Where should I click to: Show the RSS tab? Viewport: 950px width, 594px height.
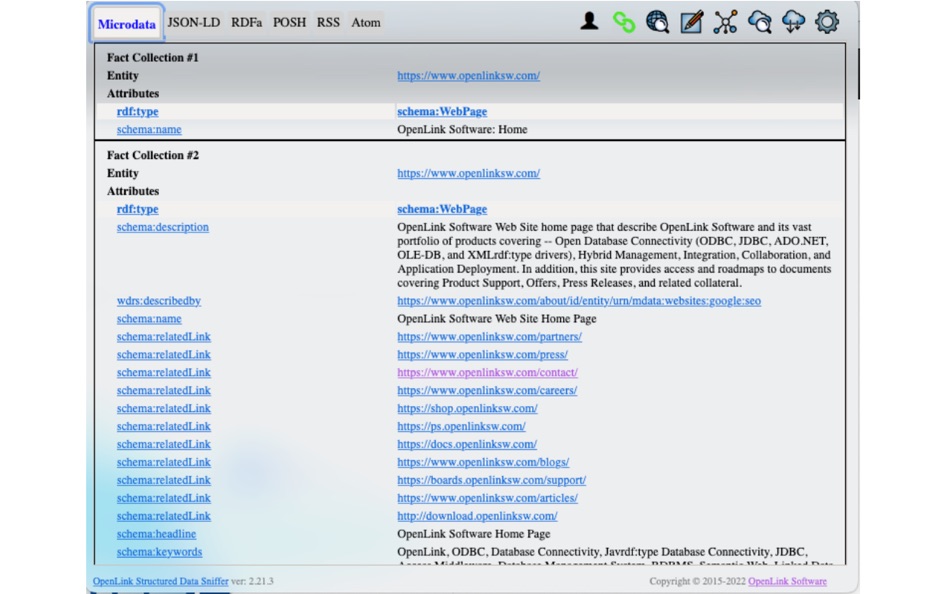tap(328, 22)
